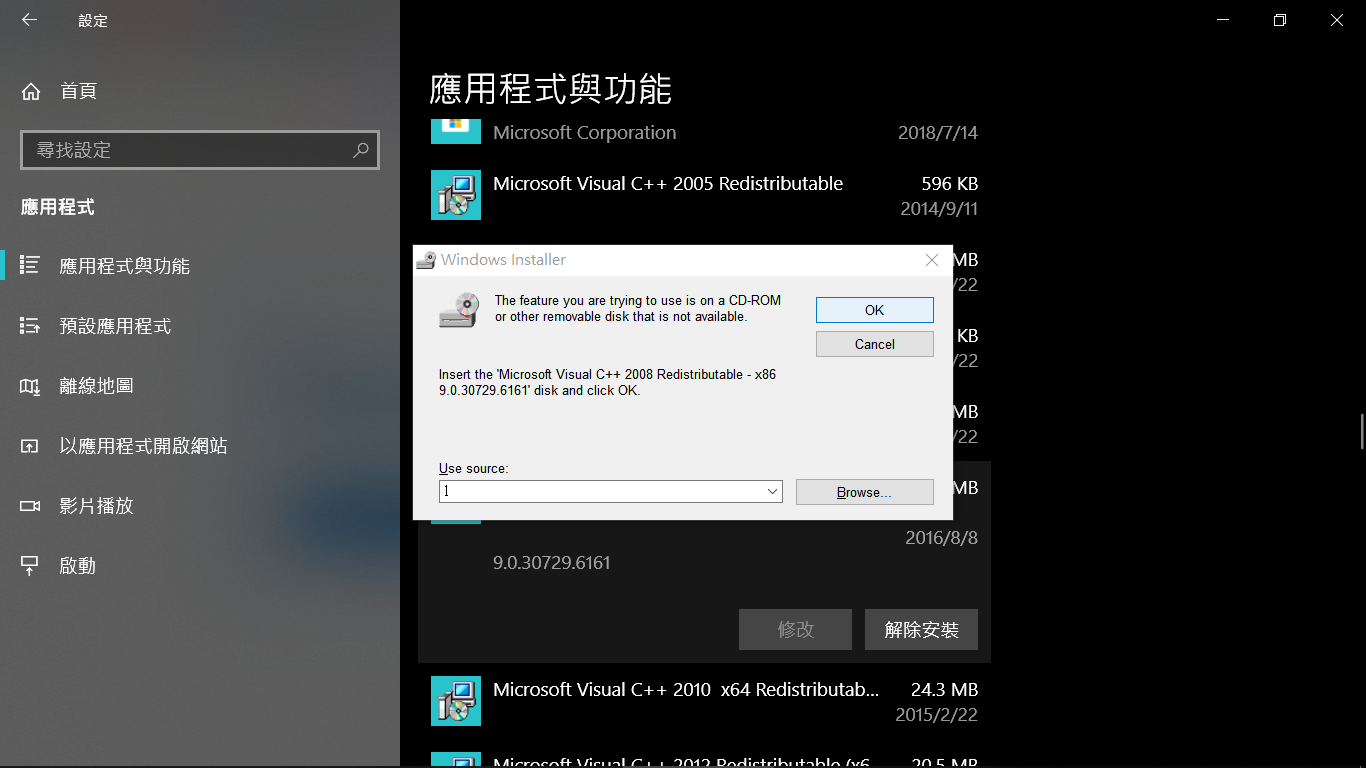Click the Visual C++ 2005 Redistributable icon
Image resolution: width=1366 pixels, height=768 pixels.
(456, 195)
